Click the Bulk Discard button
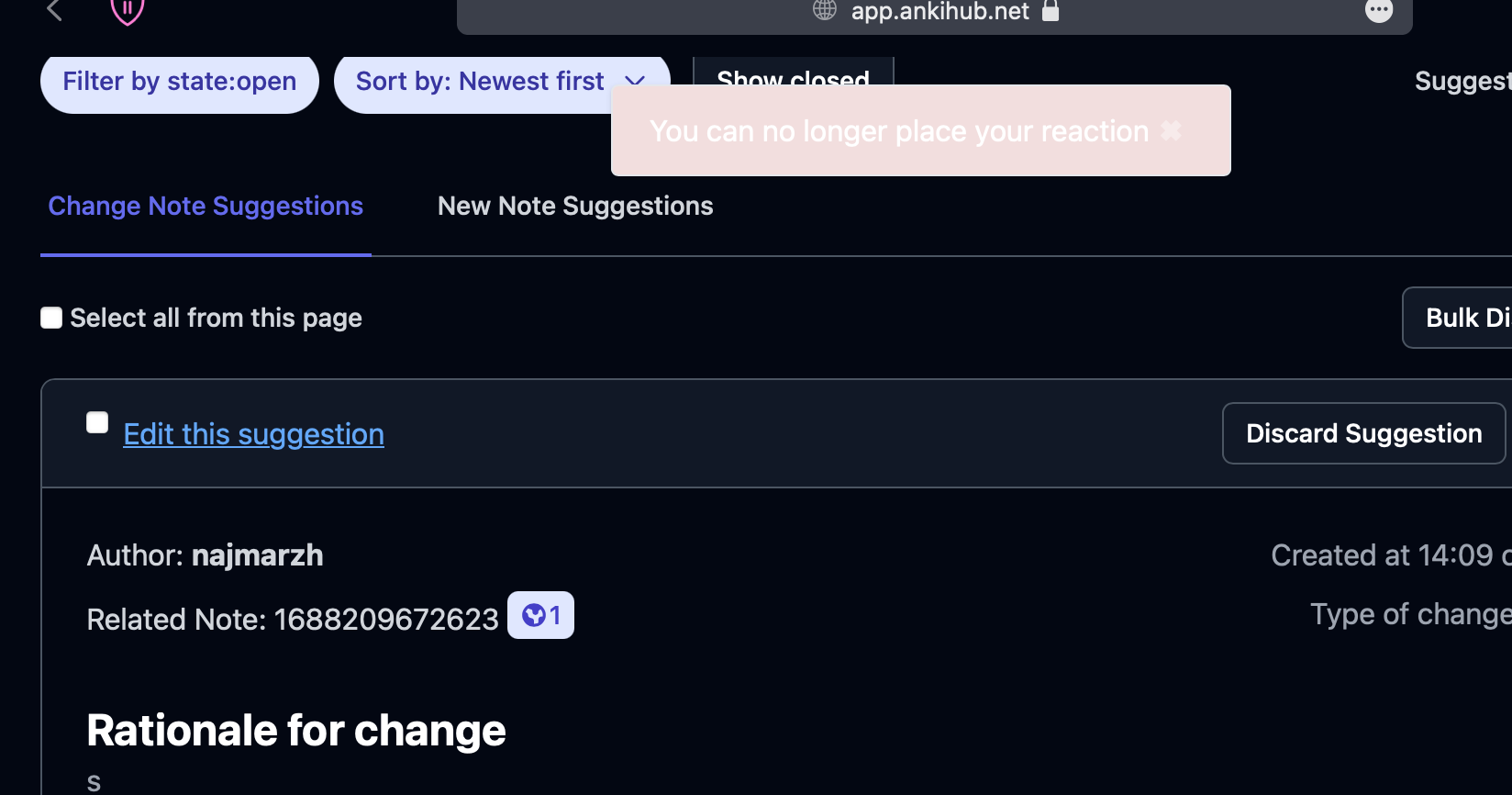This screenshot has height=795, width=1512. [1462, 318]
